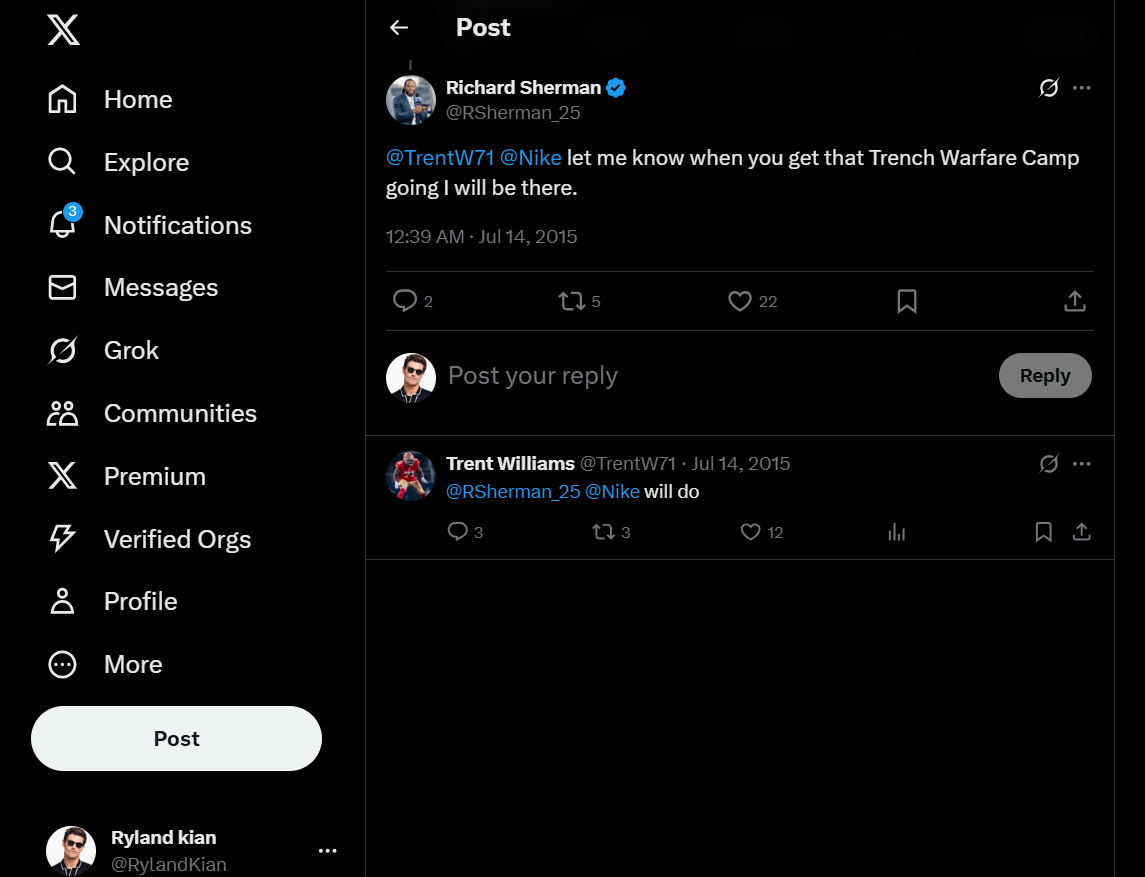Open more options on Trent Williams' reply
This screenshot has width=1145, height=877.
pyautogui.click(x=1081, y=464)
